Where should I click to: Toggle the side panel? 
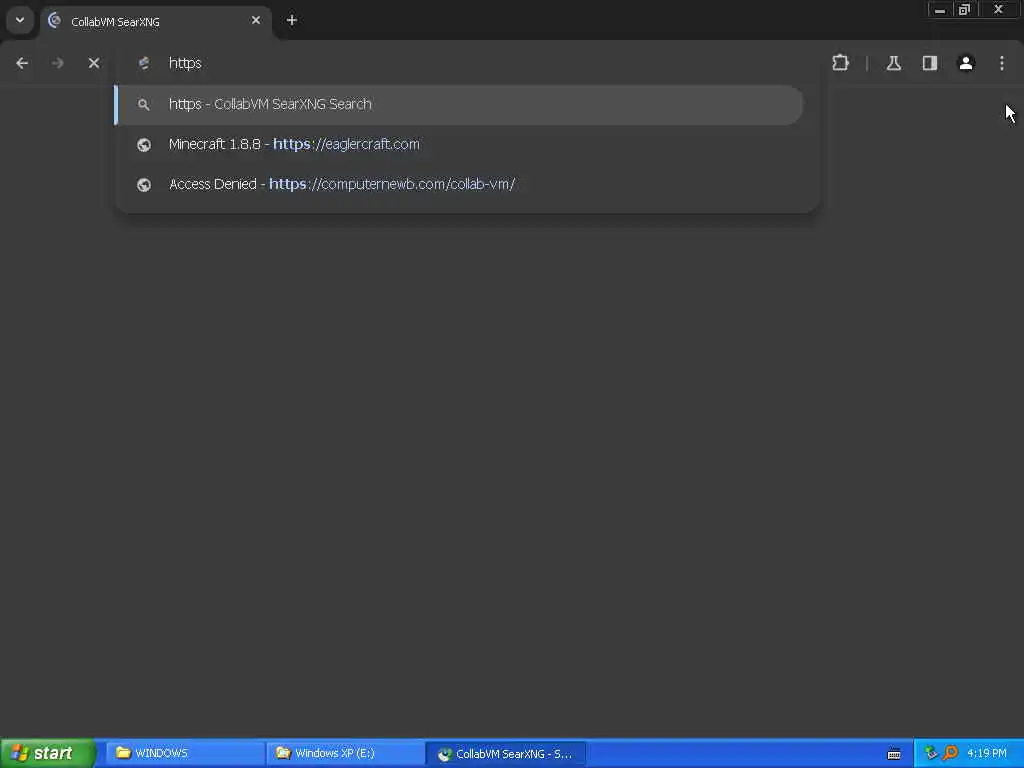(x=930, y=63)
